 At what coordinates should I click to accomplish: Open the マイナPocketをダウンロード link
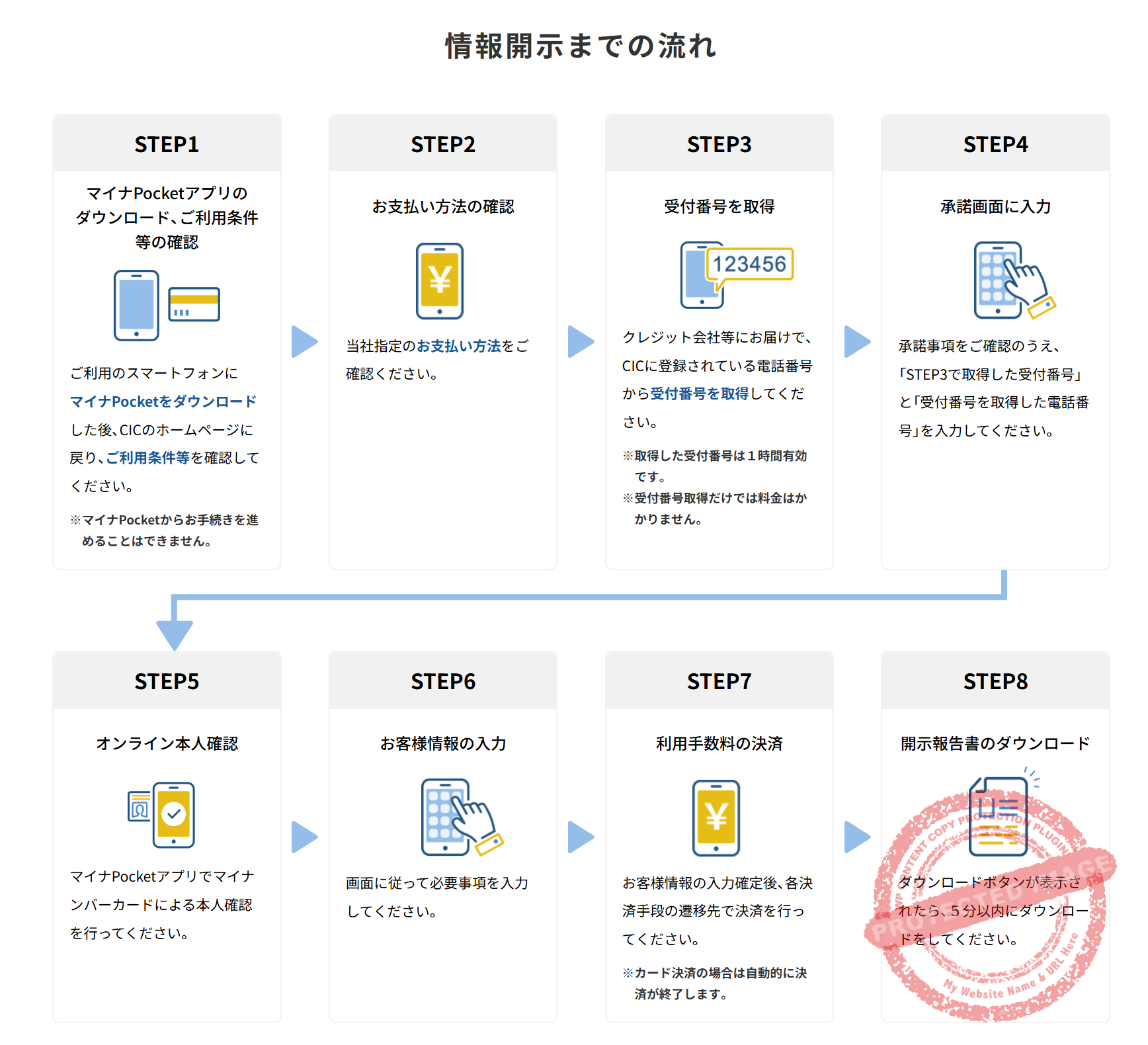(x=163, y=401)
